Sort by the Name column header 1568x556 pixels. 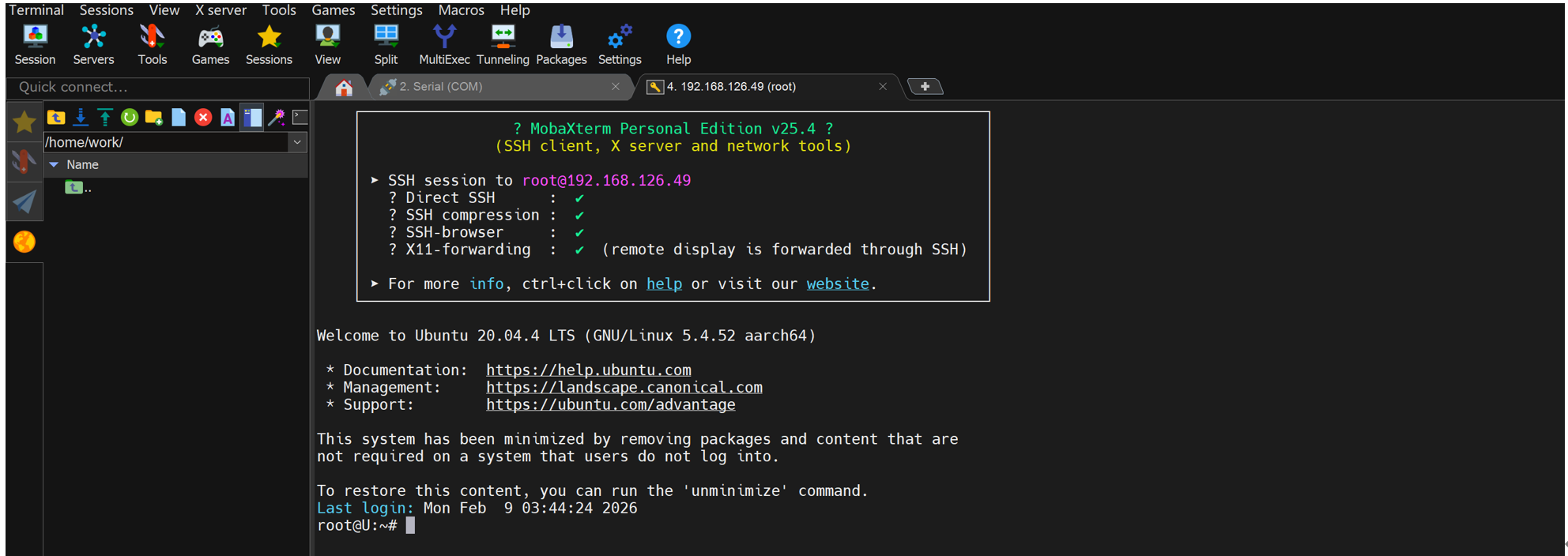click(x=175, y=164)
